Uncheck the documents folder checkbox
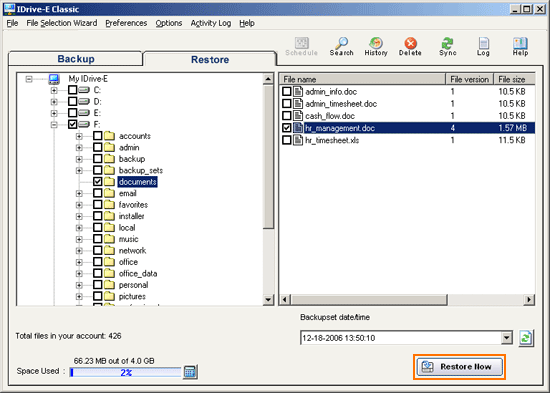 98,181
